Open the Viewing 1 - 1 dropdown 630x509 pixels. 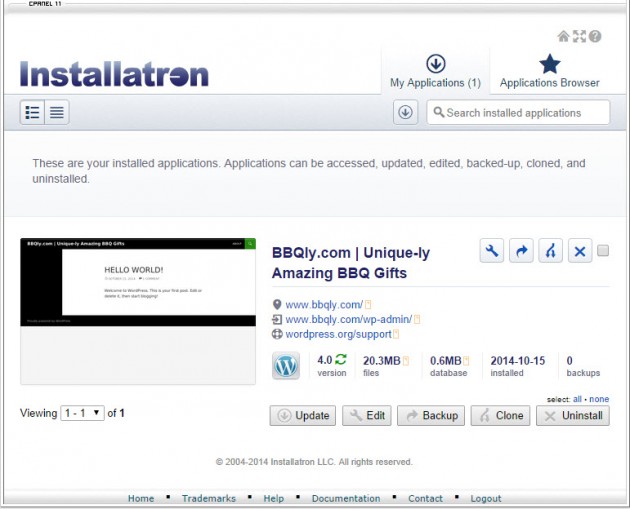82,413
